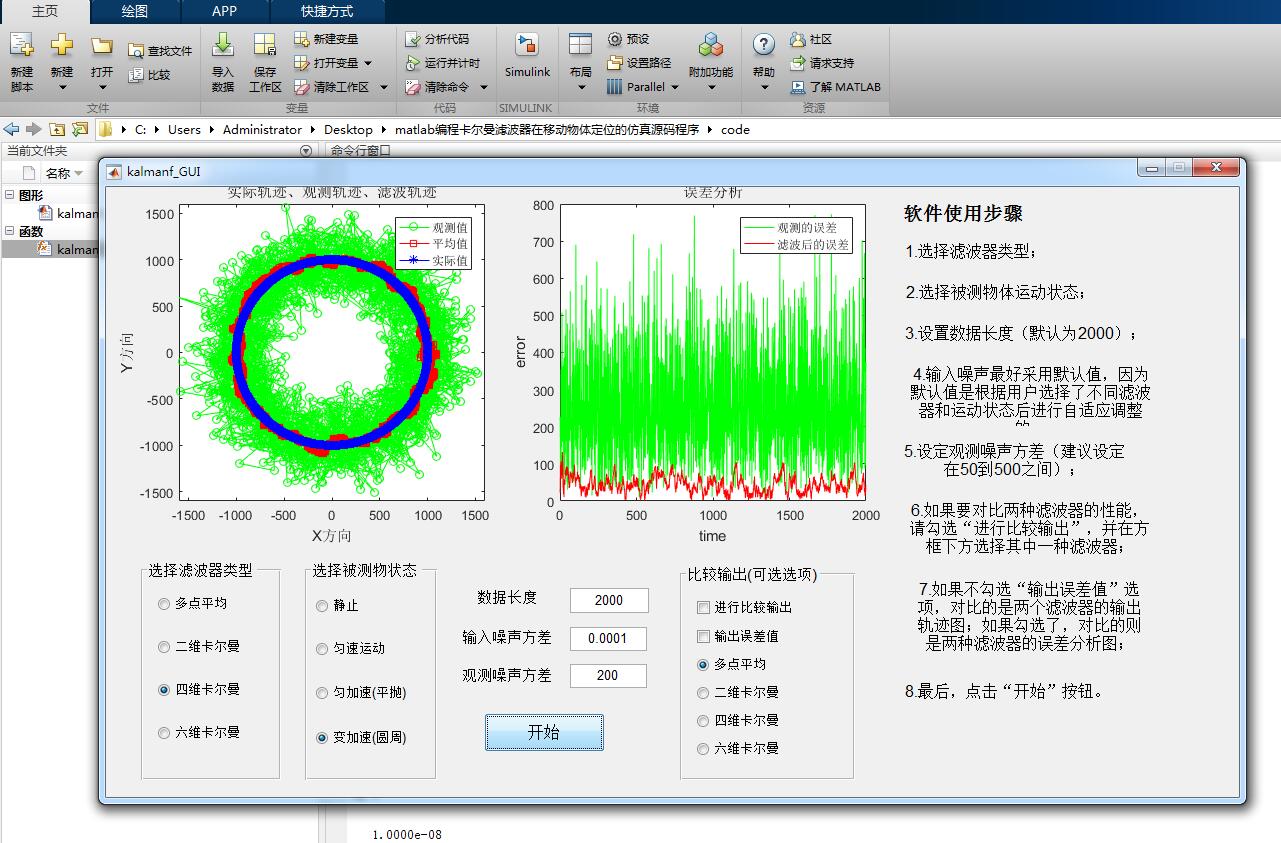Click Save Workspace (保存工作区) icon
This screenshot has height=843, width=1281.
(x=264, y=45)
